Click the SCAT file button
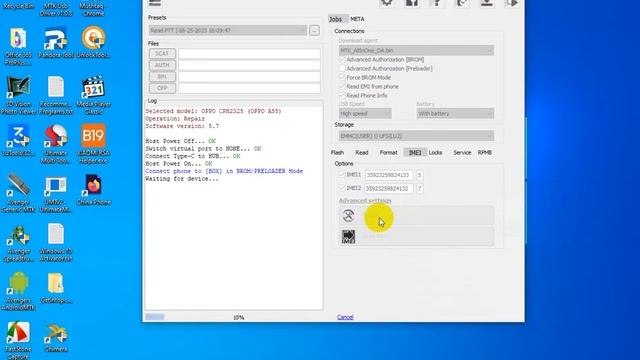Viewport: 640px width, 360px height. tap(162, 54)
